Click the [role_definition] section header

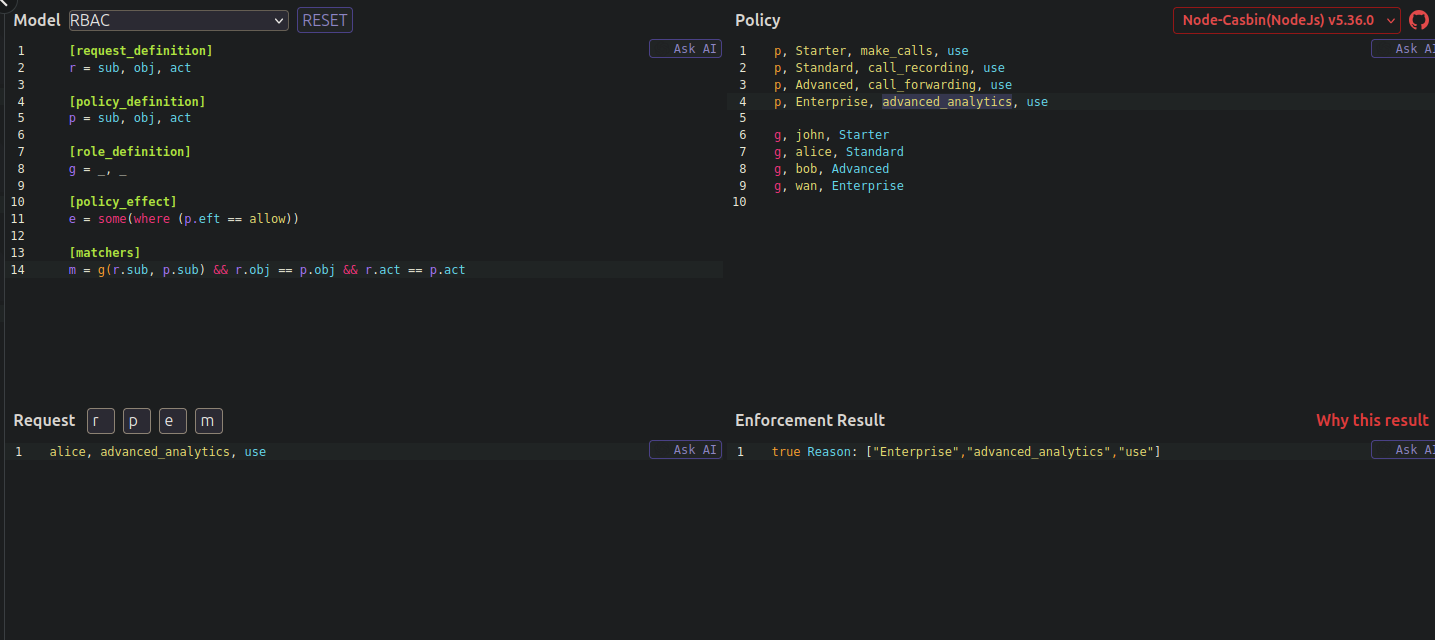tap(130, 151)
